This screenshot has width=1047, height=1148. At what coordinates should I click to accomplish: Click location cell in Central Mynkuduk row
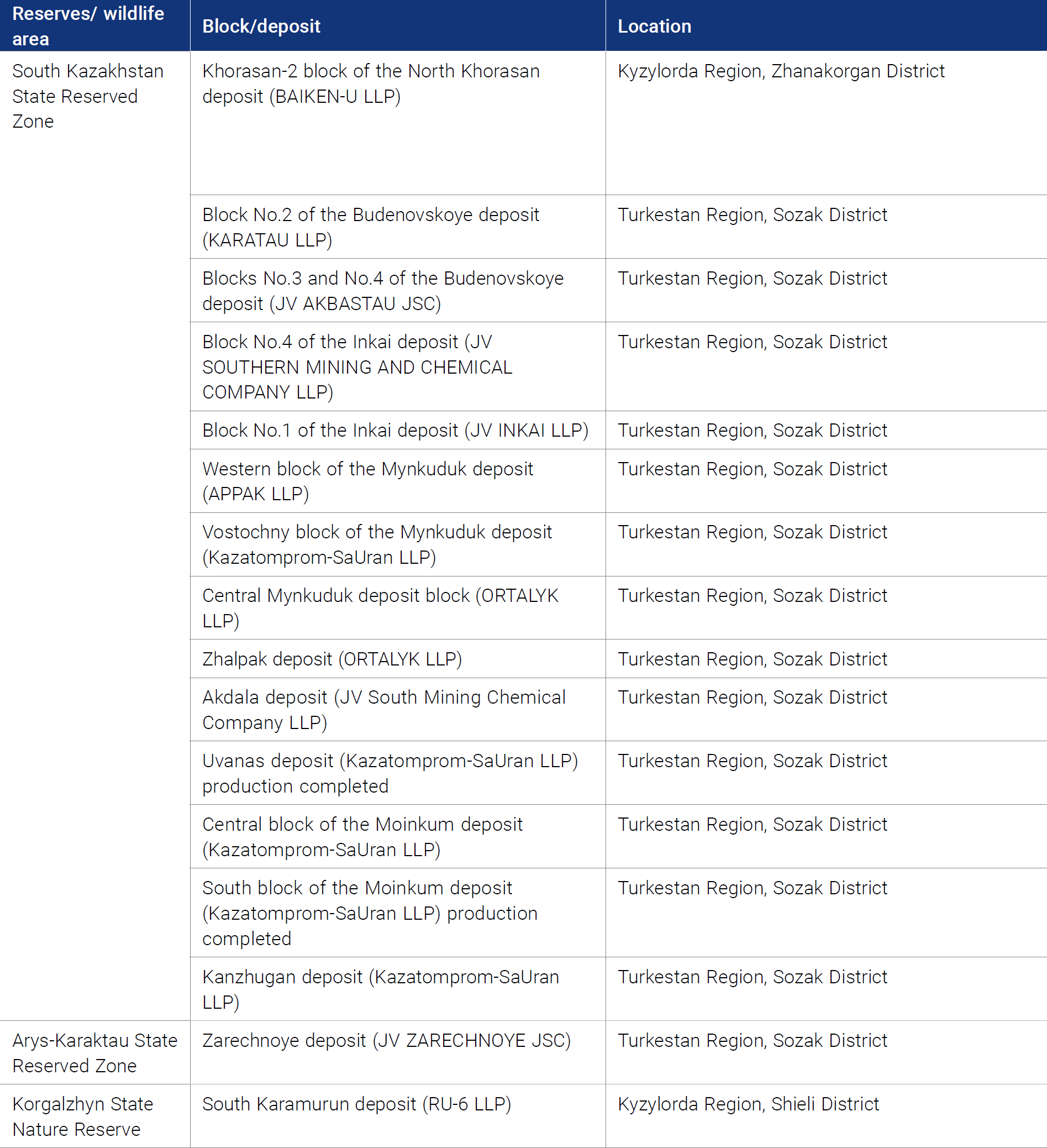[826, 607]
